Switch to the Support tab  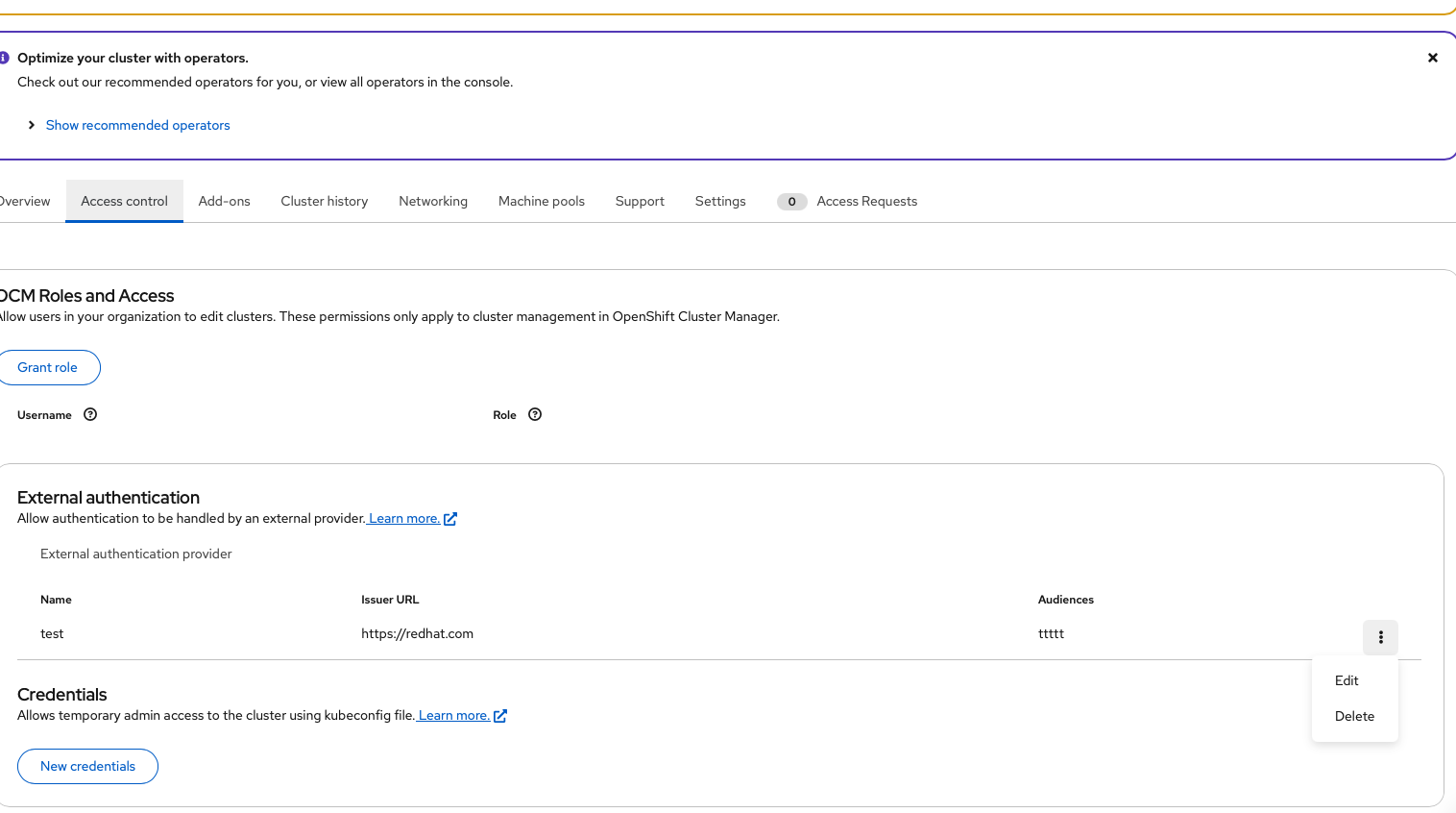(640, 201)
